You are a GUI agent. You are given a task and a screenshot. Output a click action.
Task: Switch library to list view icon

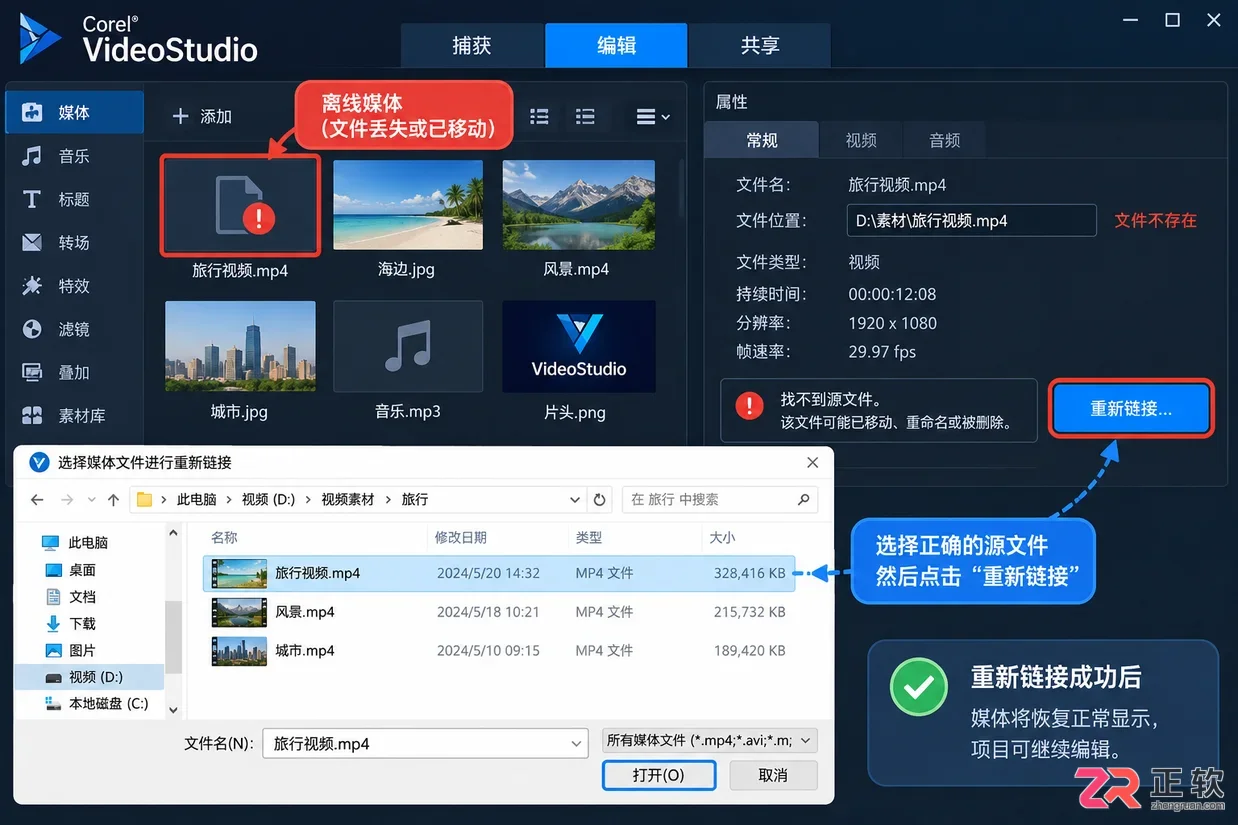coord(539,116)
